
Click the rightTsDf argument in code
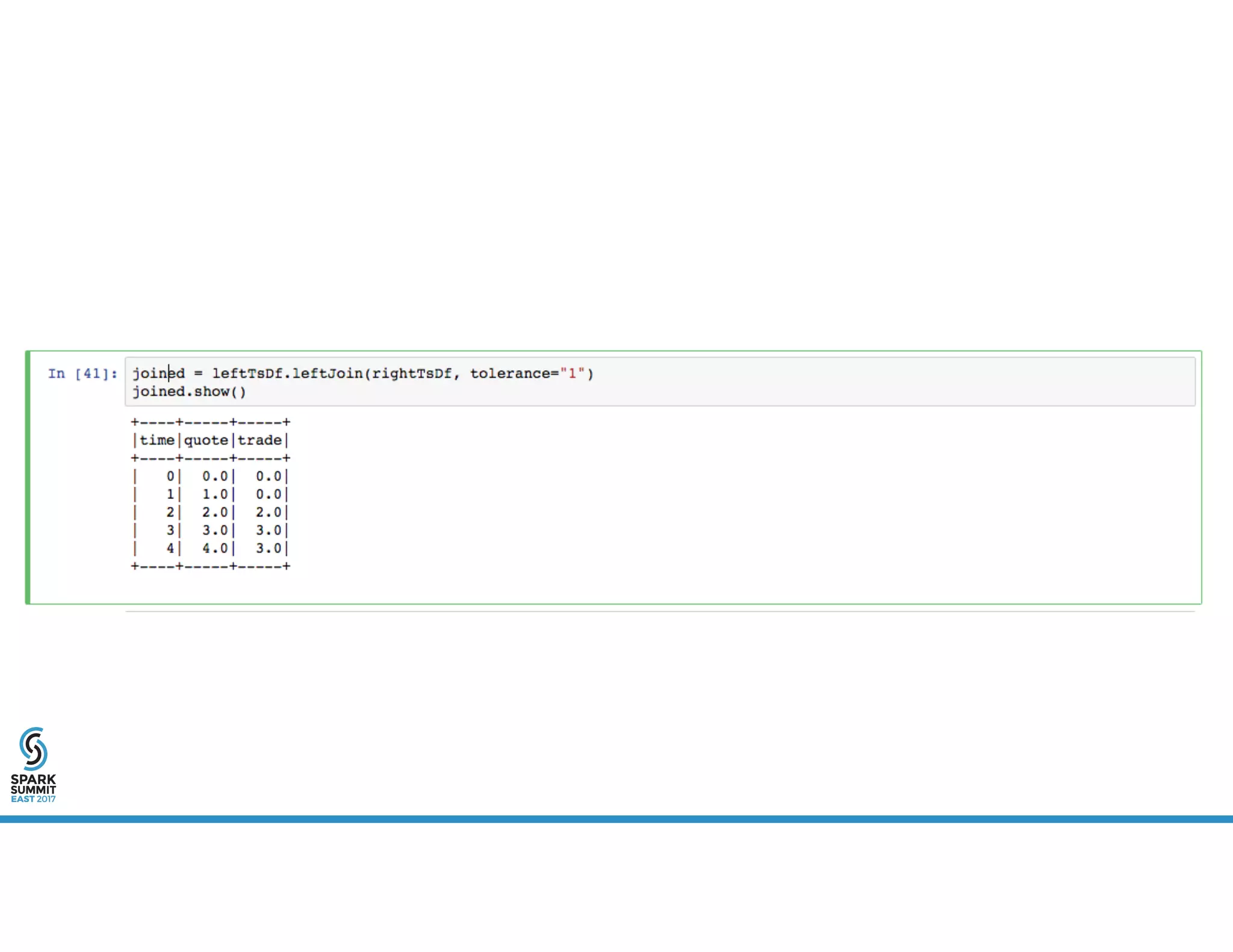coord(412,374)
